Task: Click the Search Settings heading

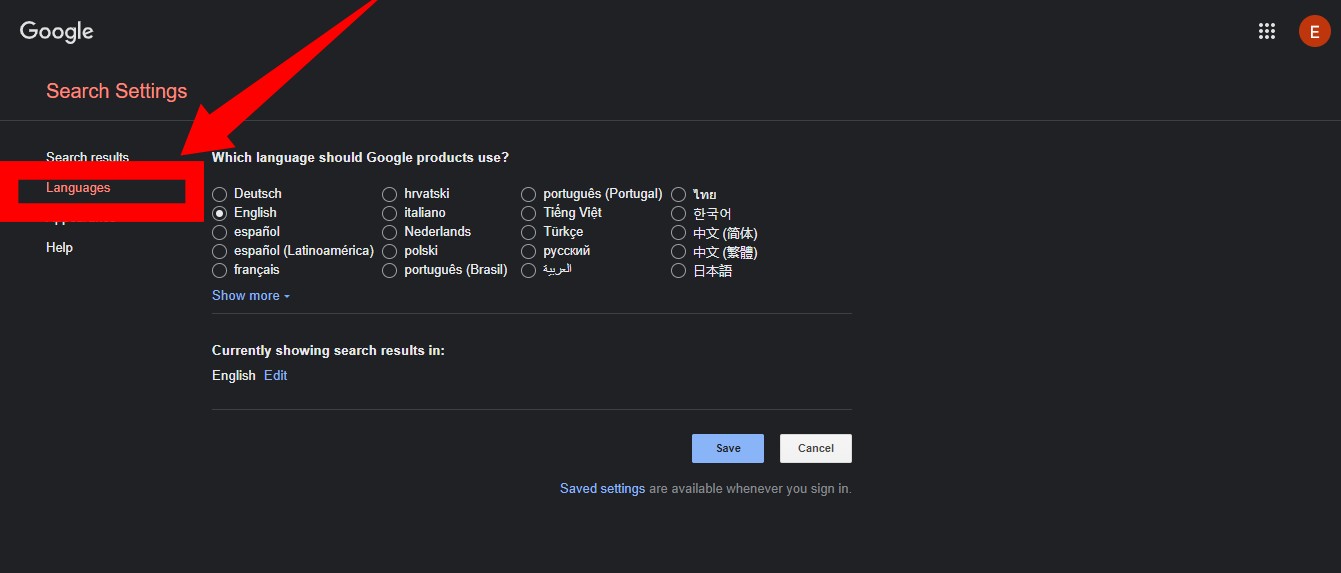Action: [x=117, y=91]
